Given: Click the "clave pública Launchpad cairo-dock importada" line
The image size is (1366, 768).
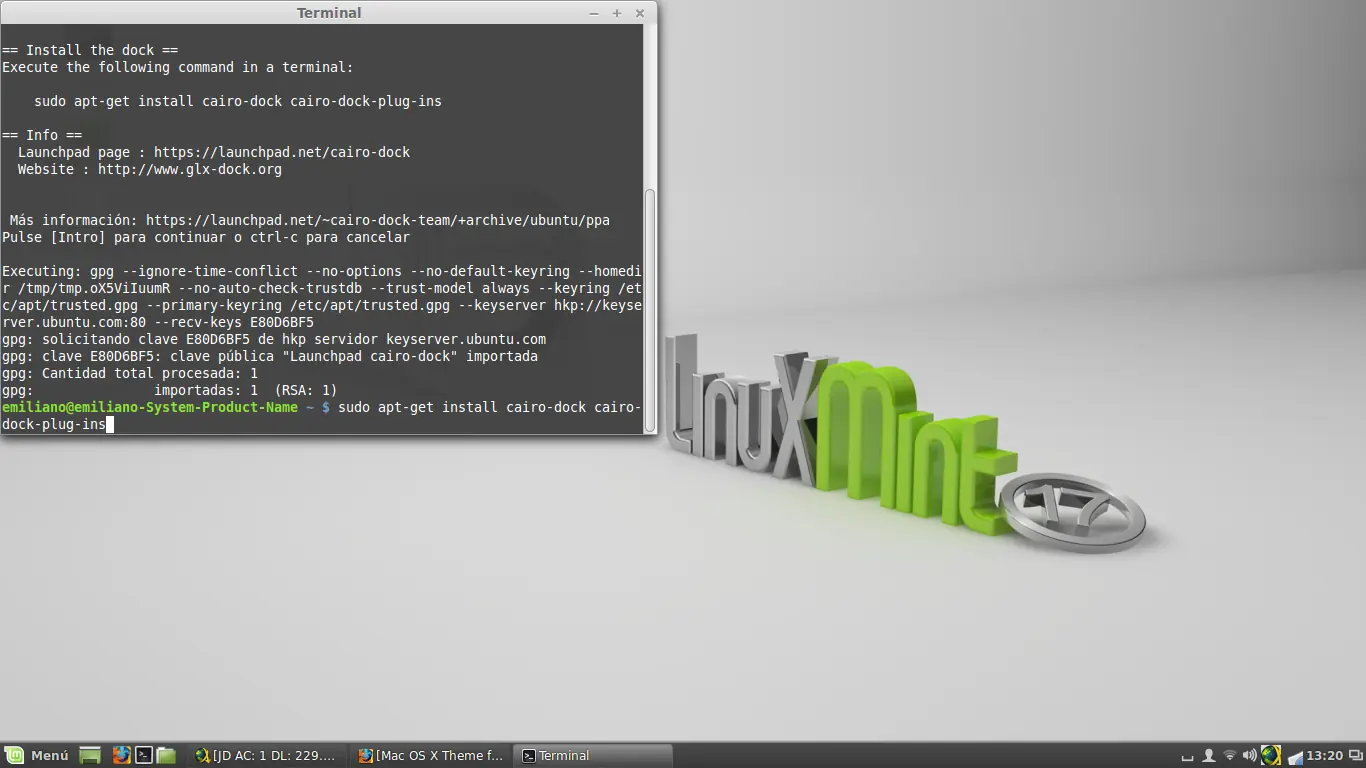Looking at the screenshot, I should click(270, 356).
